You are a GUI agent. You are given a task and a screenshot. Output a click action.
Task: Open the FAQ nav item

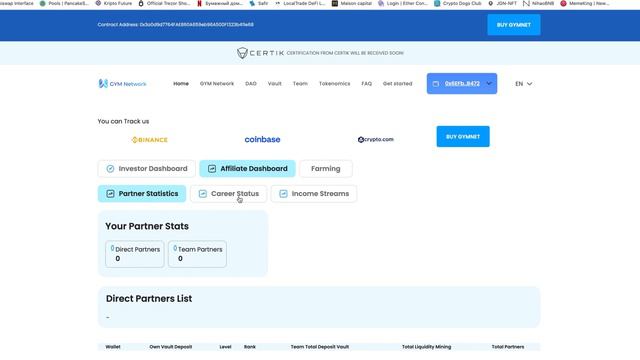click(x=367, y=84)
